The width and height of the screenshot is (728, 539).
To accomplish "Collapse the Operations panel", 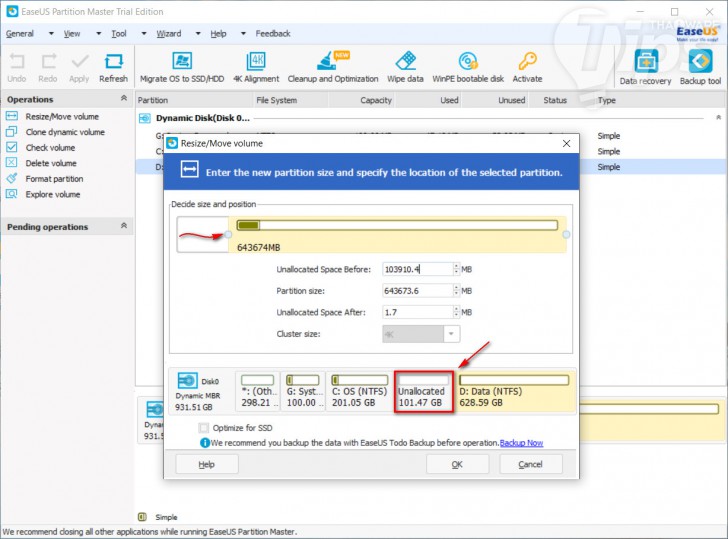I will click(x=124, y=98).
